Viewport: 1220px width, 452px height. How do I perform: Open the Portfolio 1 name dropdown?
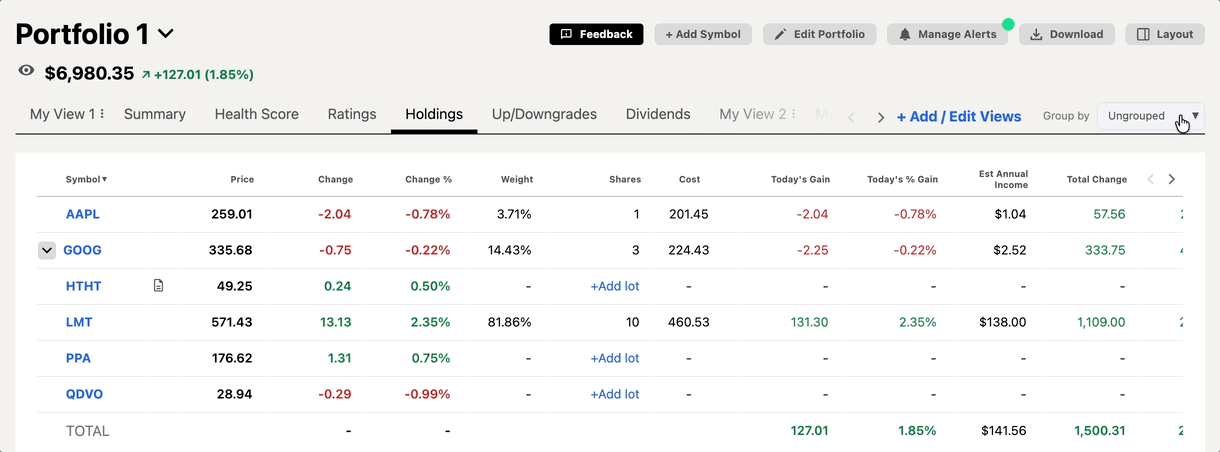tap(166, 34)
